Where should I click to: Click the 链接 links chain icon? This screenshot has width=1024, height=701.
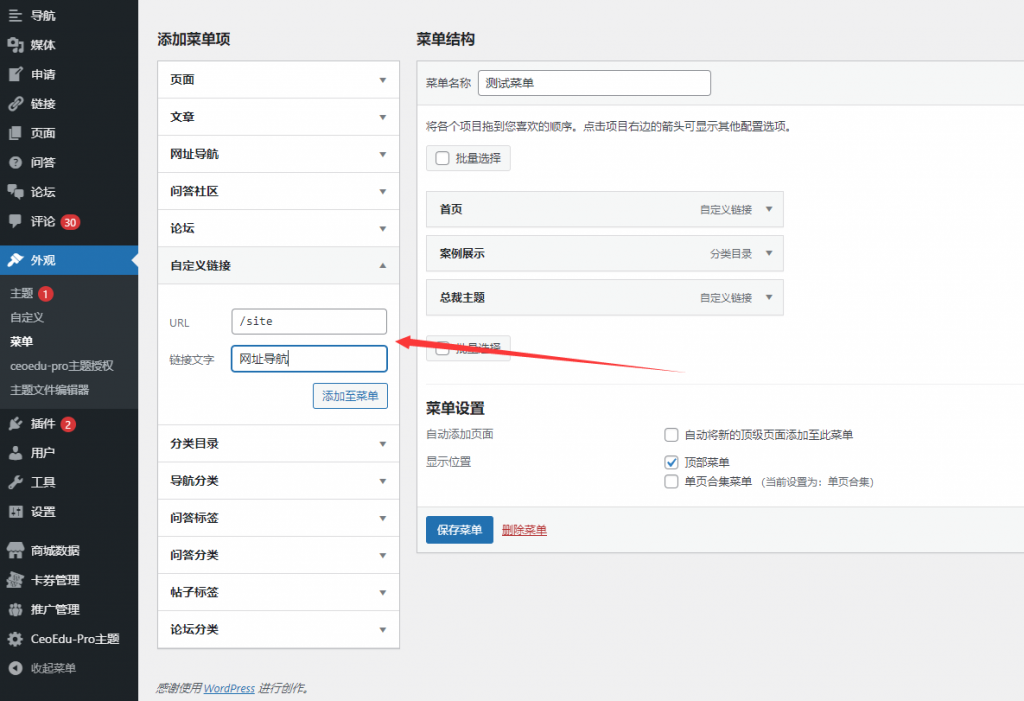point(15,104)
